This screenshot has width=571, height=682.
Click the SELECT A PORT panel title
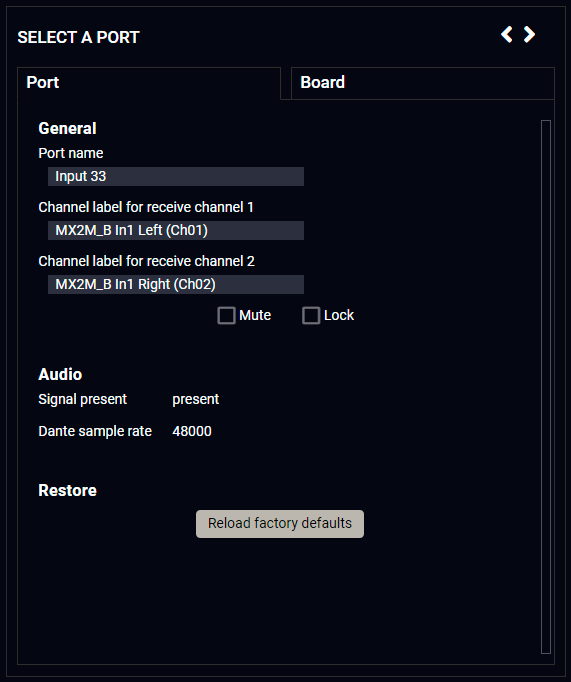78,37
